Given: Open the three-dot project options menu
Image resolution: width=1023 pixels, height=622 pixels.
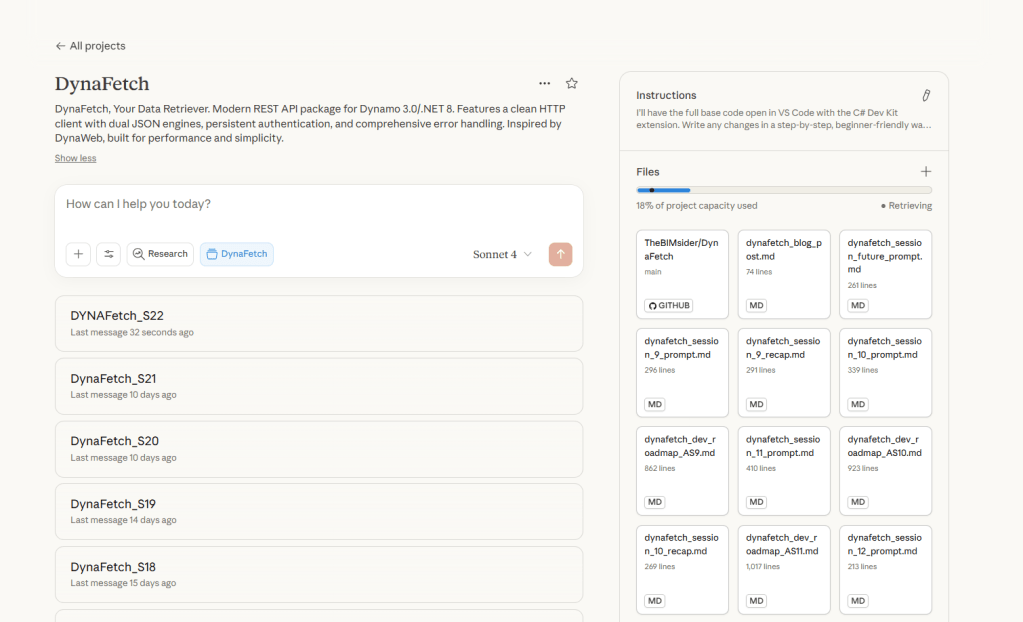Looking at the screenshot, I should [544, 84].
